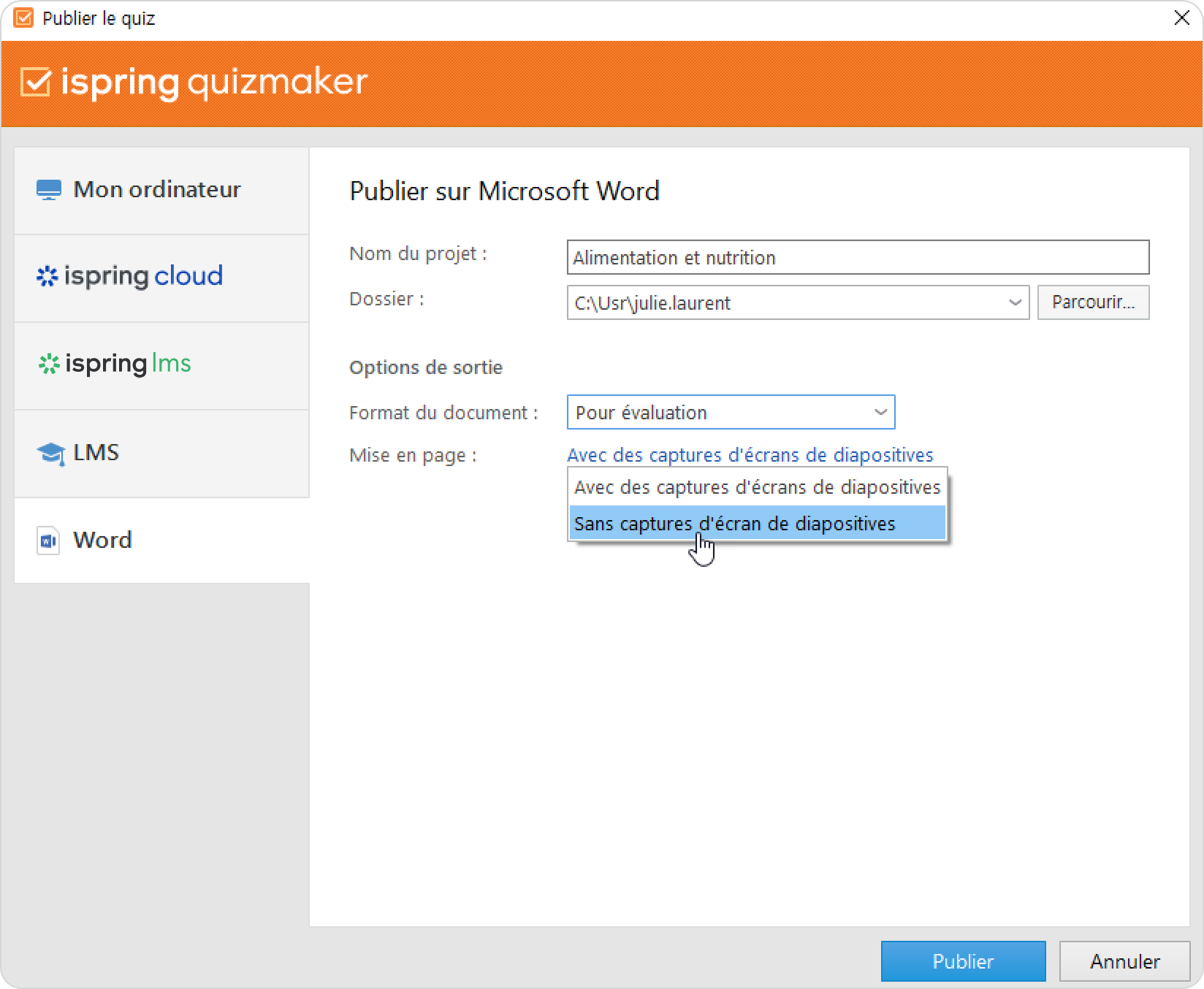Select Avec des captures d'écrans de diapositives option
The height and width of the screenshot is (989, 1204).
tap(757, 487)
